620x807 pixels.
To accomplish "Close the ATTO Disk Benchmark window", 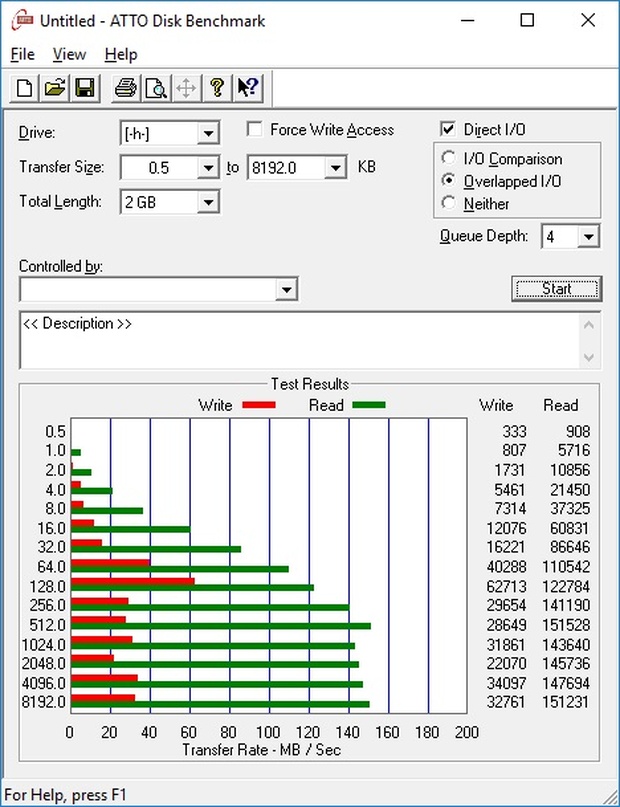I will pos(588,21).
